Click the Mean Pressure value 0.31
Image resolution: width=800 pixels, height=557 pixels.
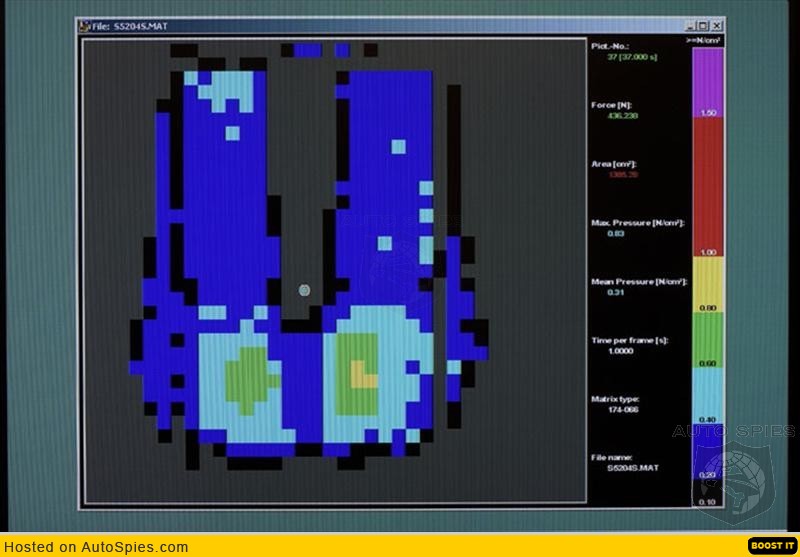615,292
